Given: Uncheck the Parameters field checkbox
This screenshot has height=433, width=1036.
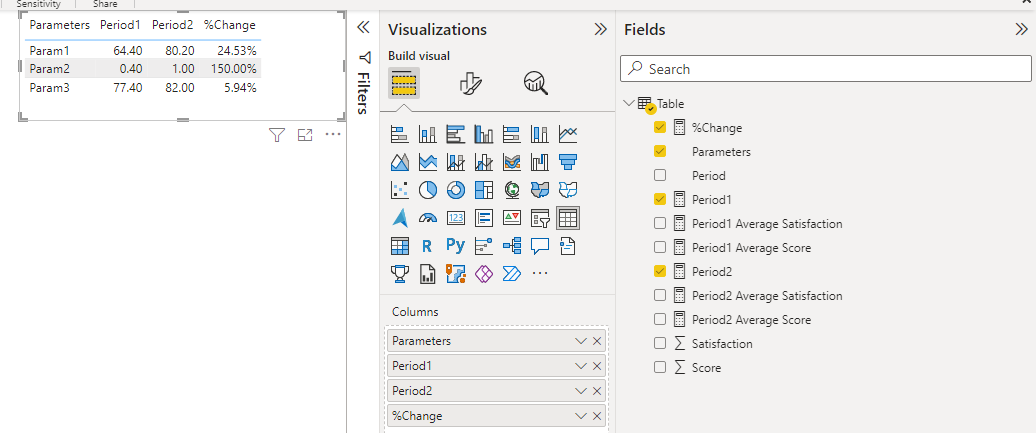Looking at the screenshot, I should 659,151.
